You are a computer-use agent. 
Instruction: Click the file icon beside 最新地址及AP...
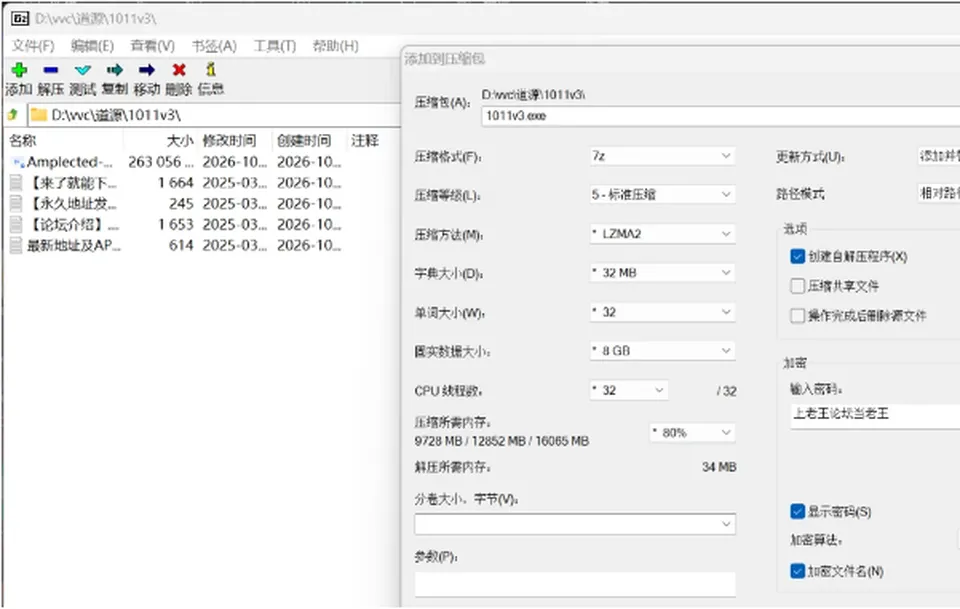[17, 245]
